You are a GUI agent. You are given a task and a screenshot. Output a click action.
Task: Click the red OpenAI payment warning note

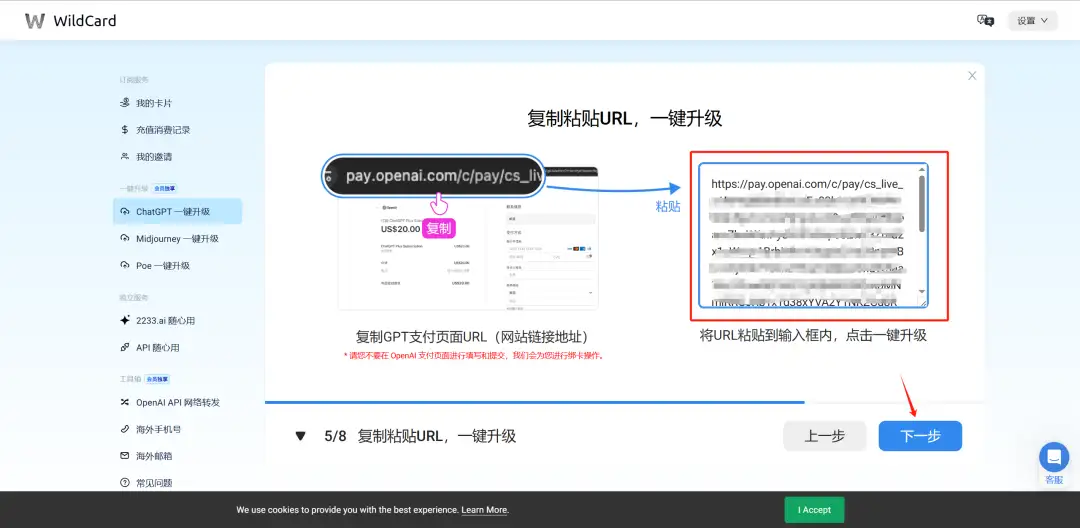point(474,356)
